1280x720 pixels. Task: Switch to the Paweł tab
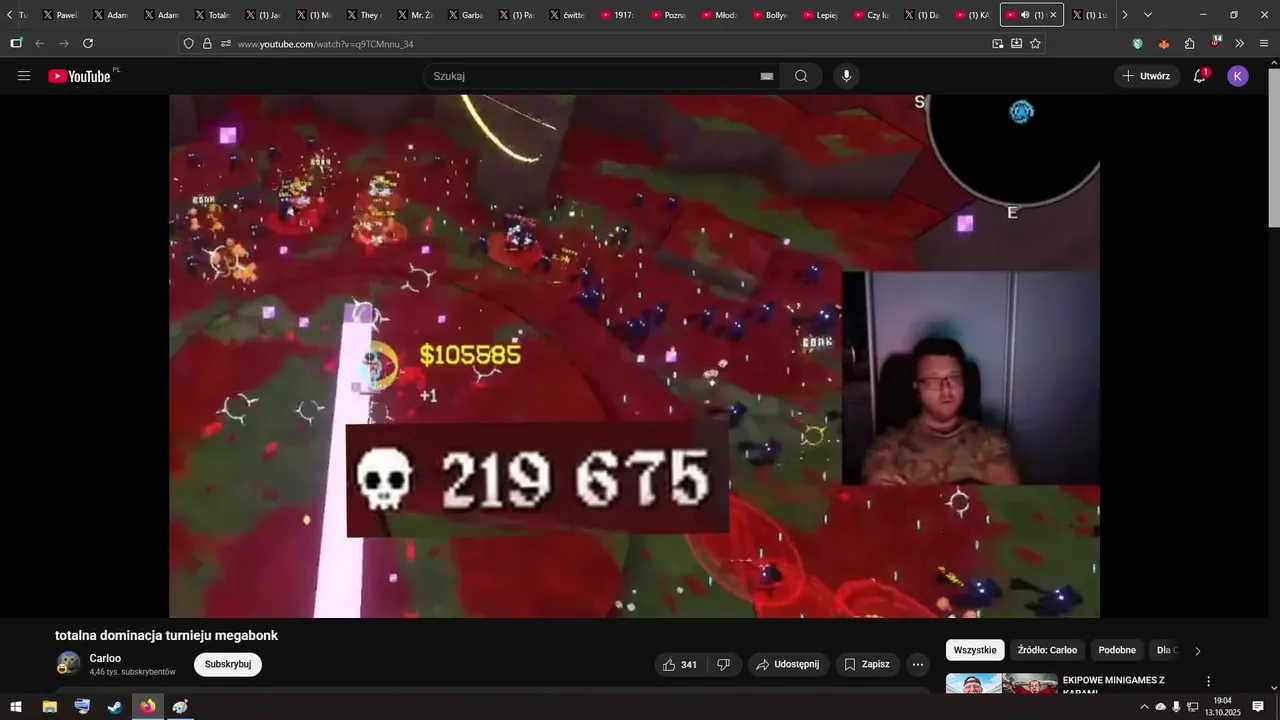pos(60,15)
